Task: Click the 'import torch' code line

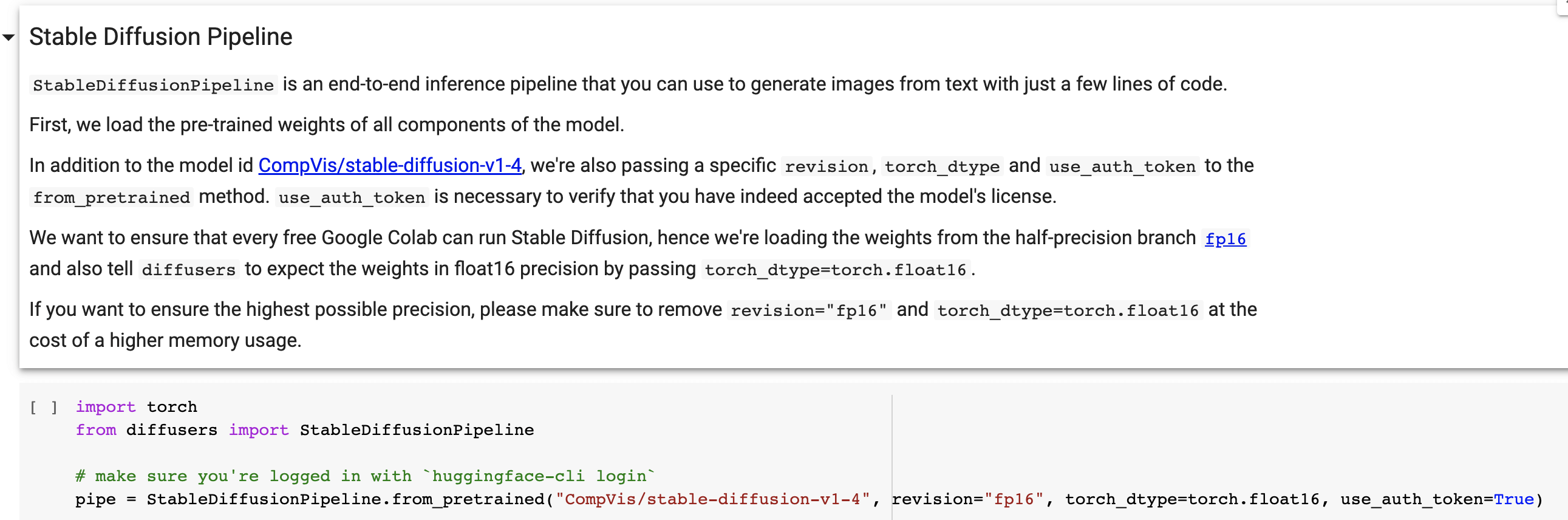Action: point(137,406)
